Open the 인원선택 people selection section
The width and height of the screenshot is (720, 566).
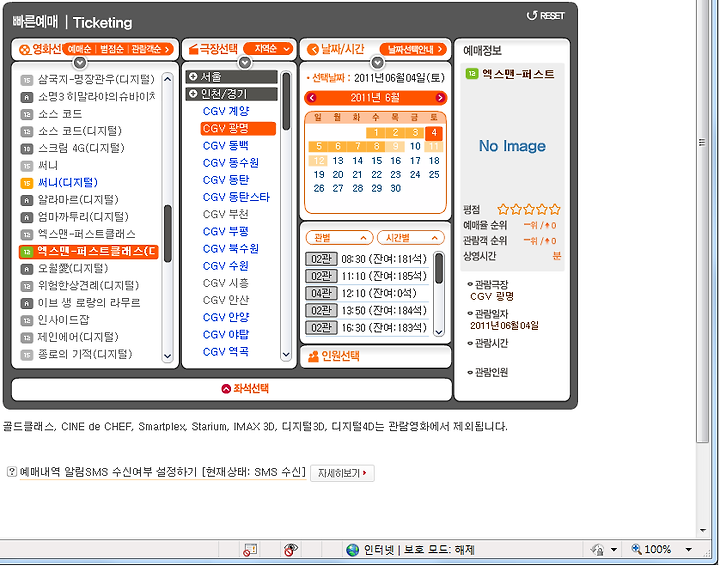click(376, 356)
